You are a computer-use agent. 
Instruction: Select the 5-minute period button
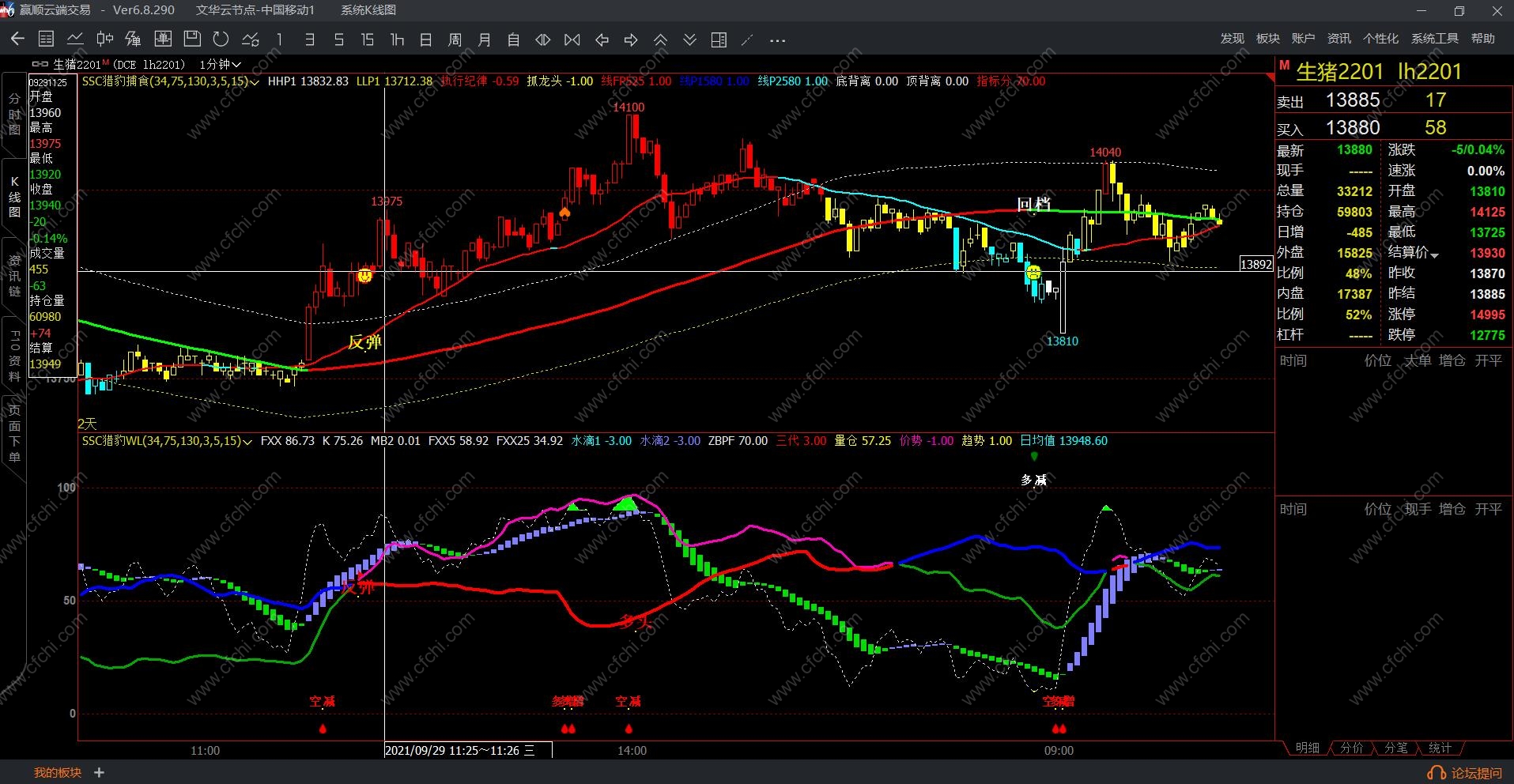[338, 40]
